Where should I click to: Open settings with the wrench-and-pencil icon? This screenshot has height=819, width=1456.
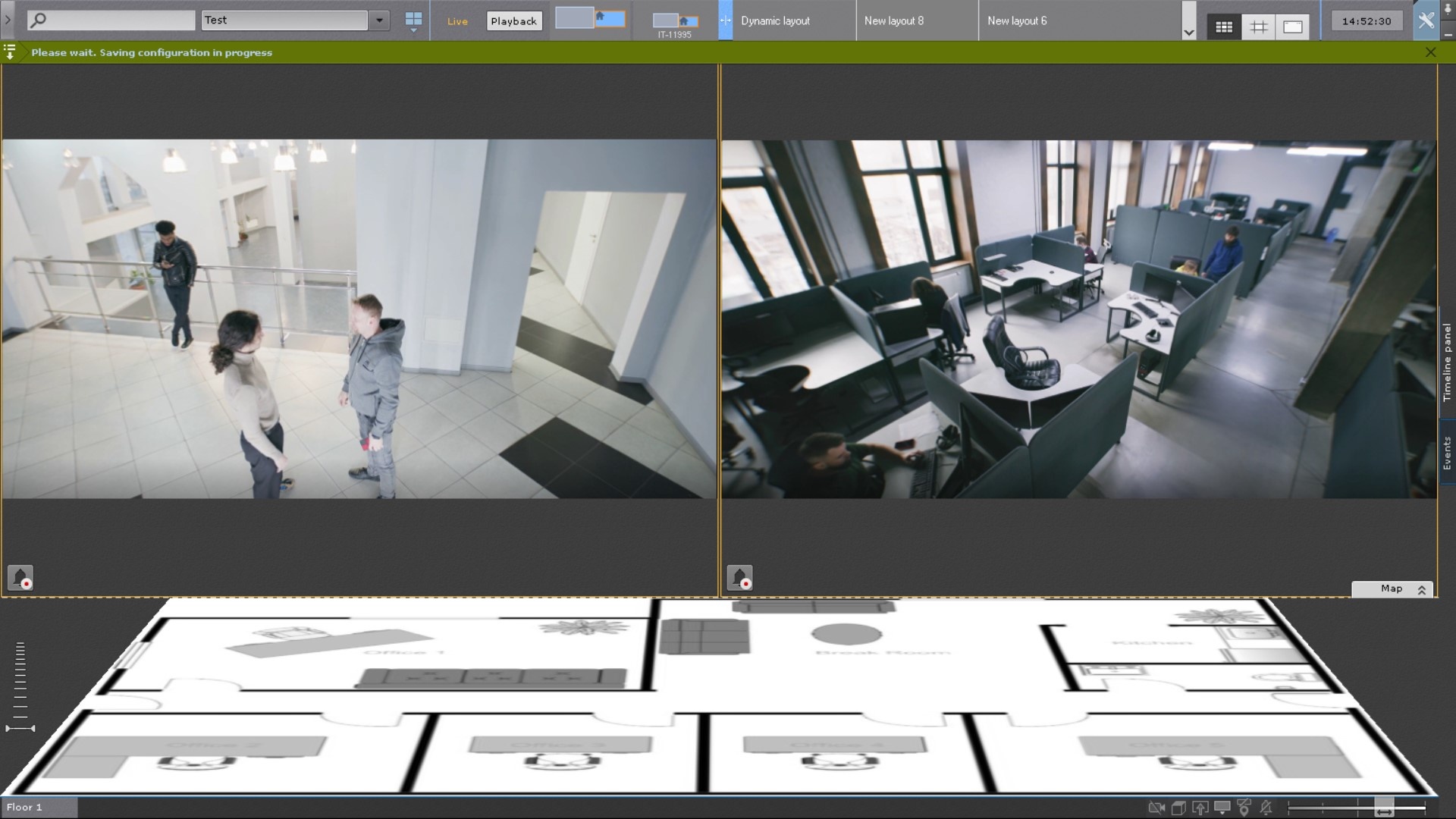(x=1426, y=20)
